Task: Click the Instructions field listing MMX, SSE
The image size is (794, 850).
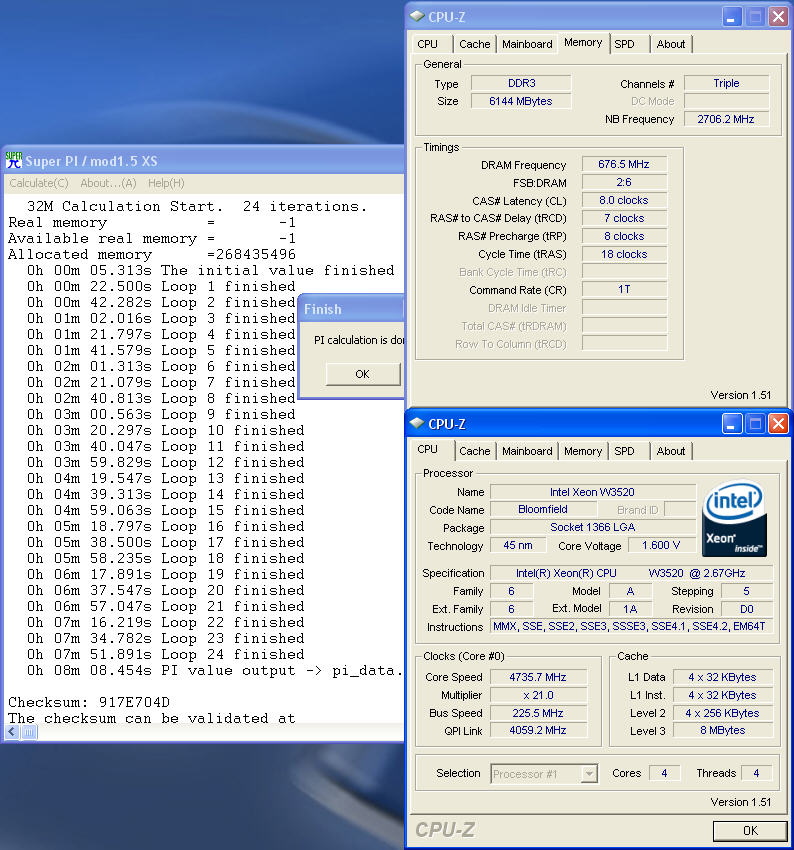Action: pyautogui.click(x=631, y=626)
